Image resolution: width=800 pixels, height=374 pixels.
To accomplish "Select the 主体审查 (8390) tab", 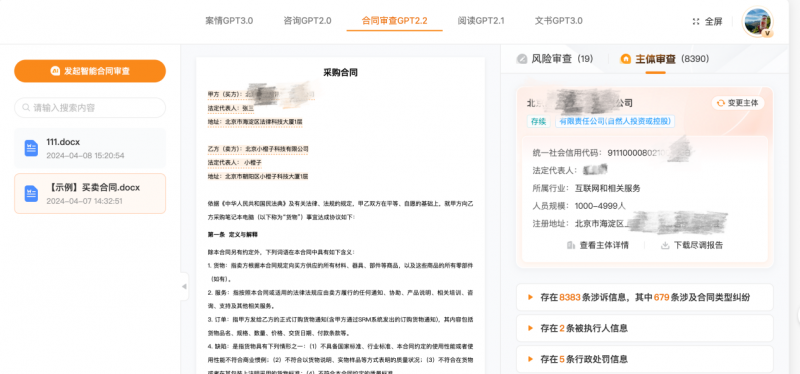I will pos(665,59).
